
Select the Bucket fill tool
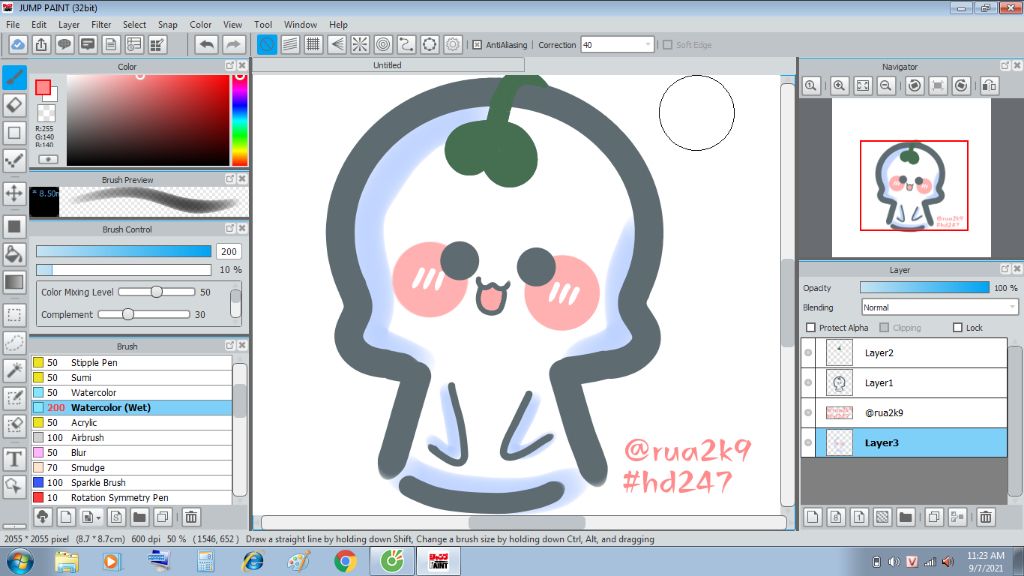pos(14,253)
